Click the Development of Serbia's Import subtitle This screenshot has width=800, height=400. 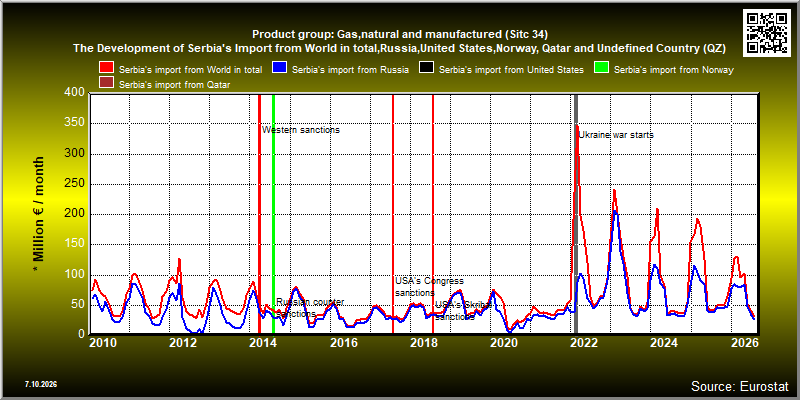[x=400, y=48]
